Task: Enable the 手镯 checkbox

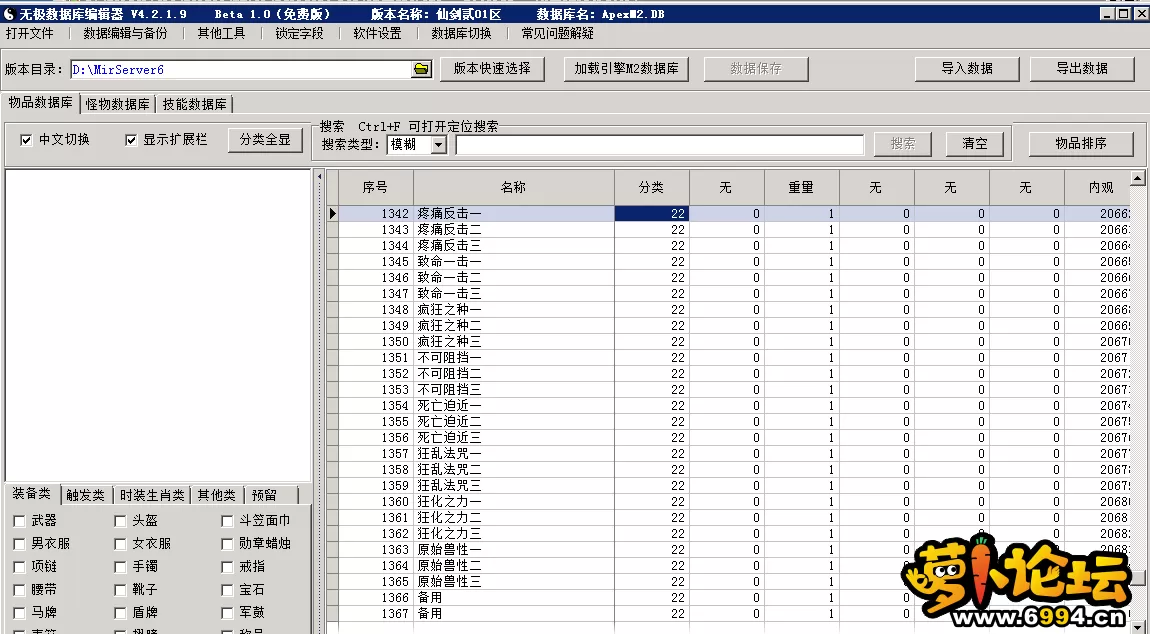Action: (x=120, y=567)
